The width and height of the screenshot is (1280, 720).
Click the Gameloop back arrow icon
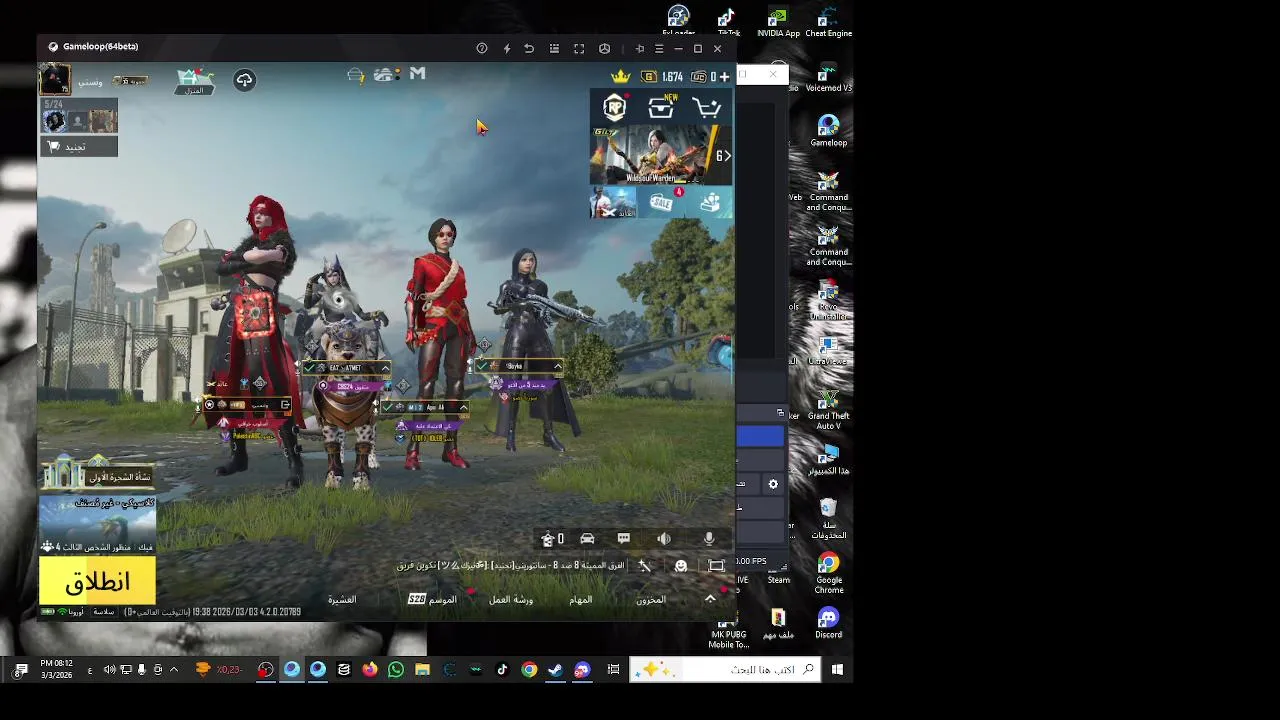(529, 48)
